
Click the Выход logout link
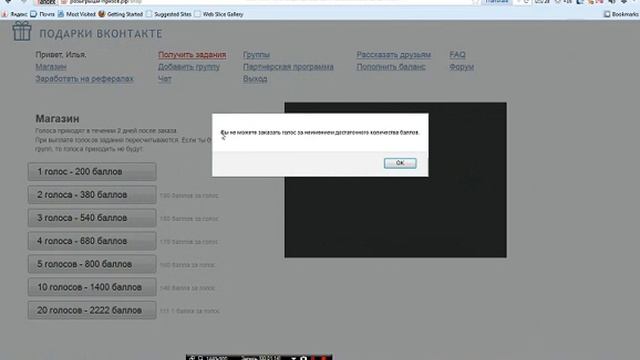tap(255, 79)
